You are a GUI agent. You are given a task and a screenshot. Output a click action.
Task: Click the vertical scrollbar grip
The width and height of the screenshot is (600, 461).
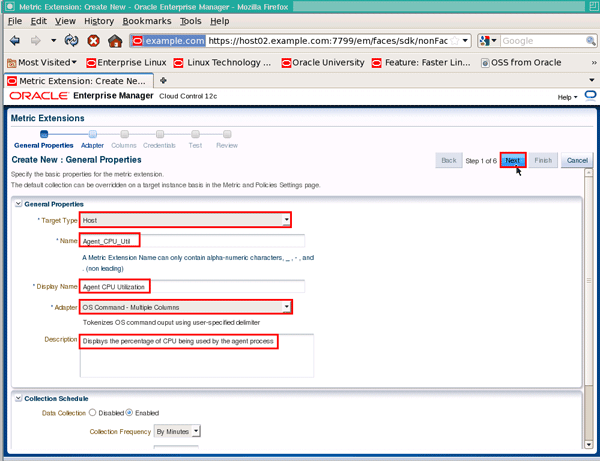click(x=589, y=280)
